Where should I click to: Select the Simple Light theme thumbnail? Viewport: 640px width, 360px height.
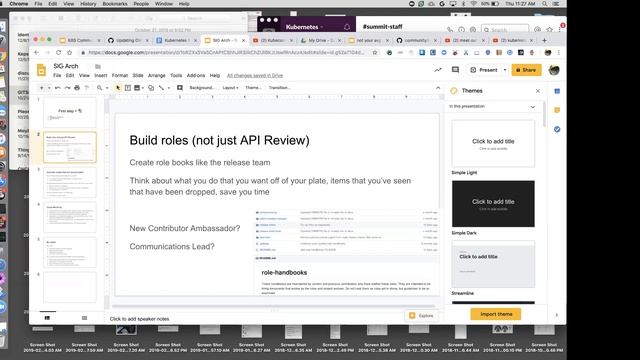tap(493, 144)
